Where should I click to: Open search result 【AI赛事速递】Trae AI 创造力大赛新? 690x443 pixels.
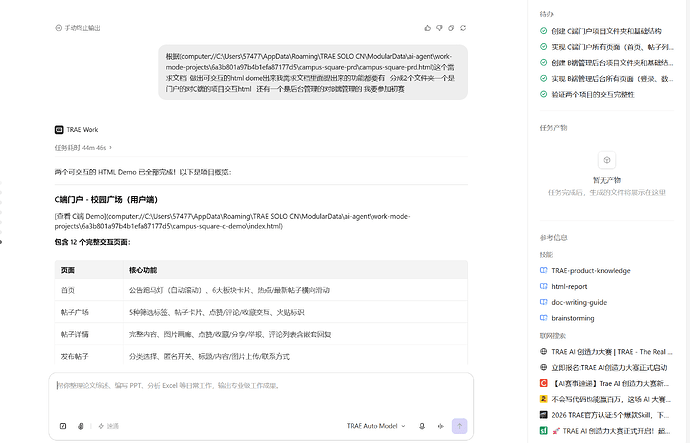(610, 383)
